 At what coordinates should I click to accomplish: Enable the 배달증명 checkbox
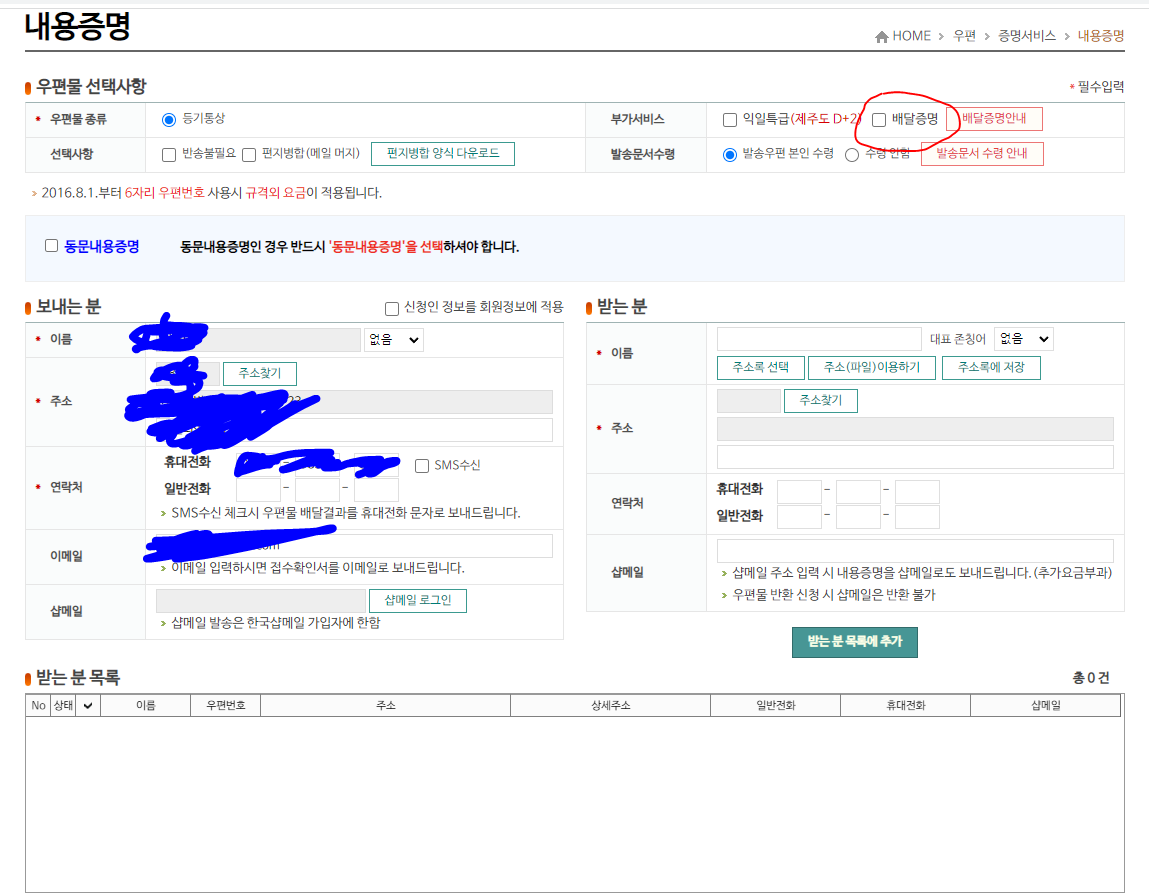tap(879, 119)
